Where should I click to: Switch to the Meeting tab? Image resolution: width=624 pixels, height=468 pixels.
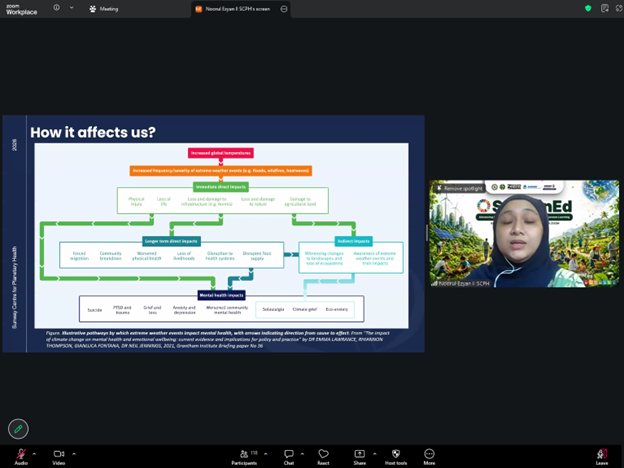point(104,8)
